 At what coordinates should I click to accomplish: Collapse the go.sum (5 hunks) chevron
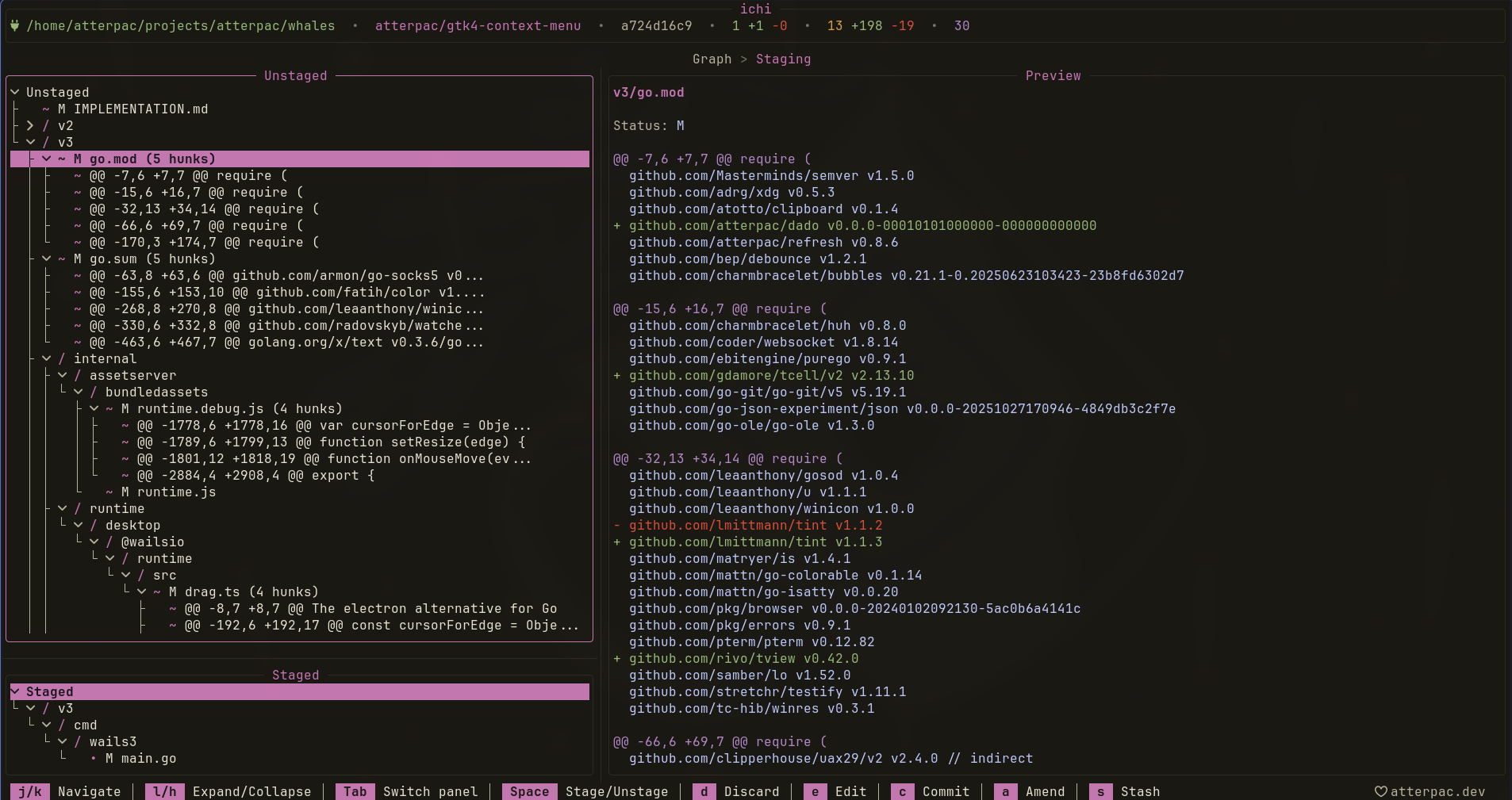click(x=47, y=258)
